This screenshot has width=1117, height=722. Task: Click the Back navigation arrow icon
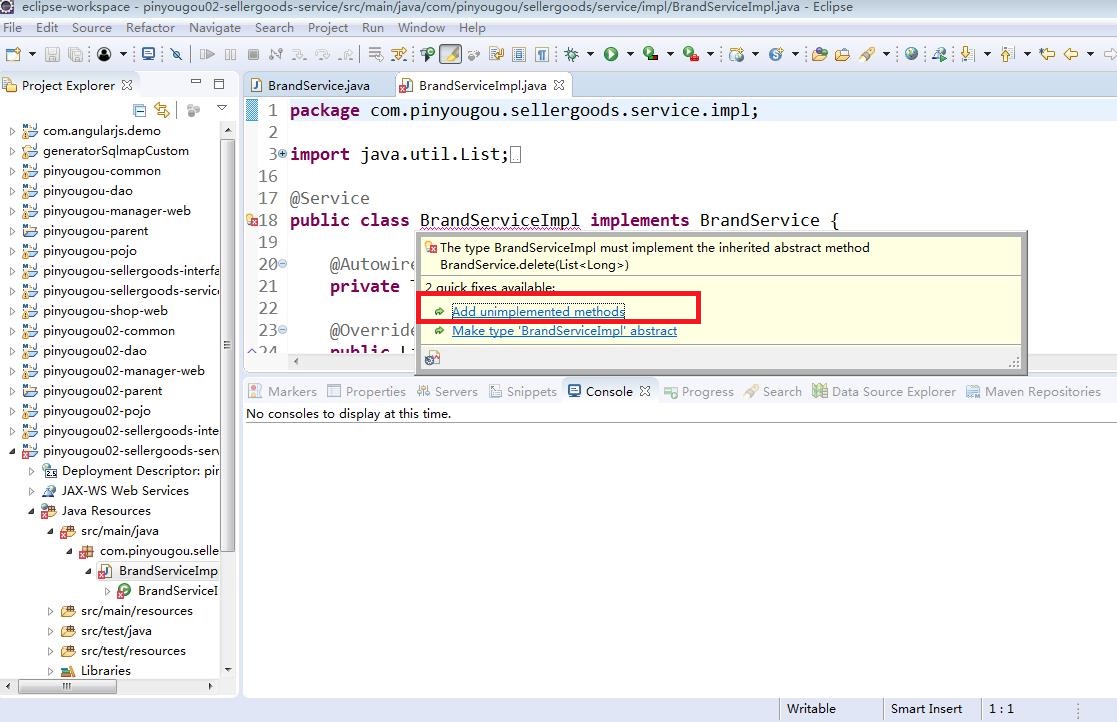point(1070,54)
